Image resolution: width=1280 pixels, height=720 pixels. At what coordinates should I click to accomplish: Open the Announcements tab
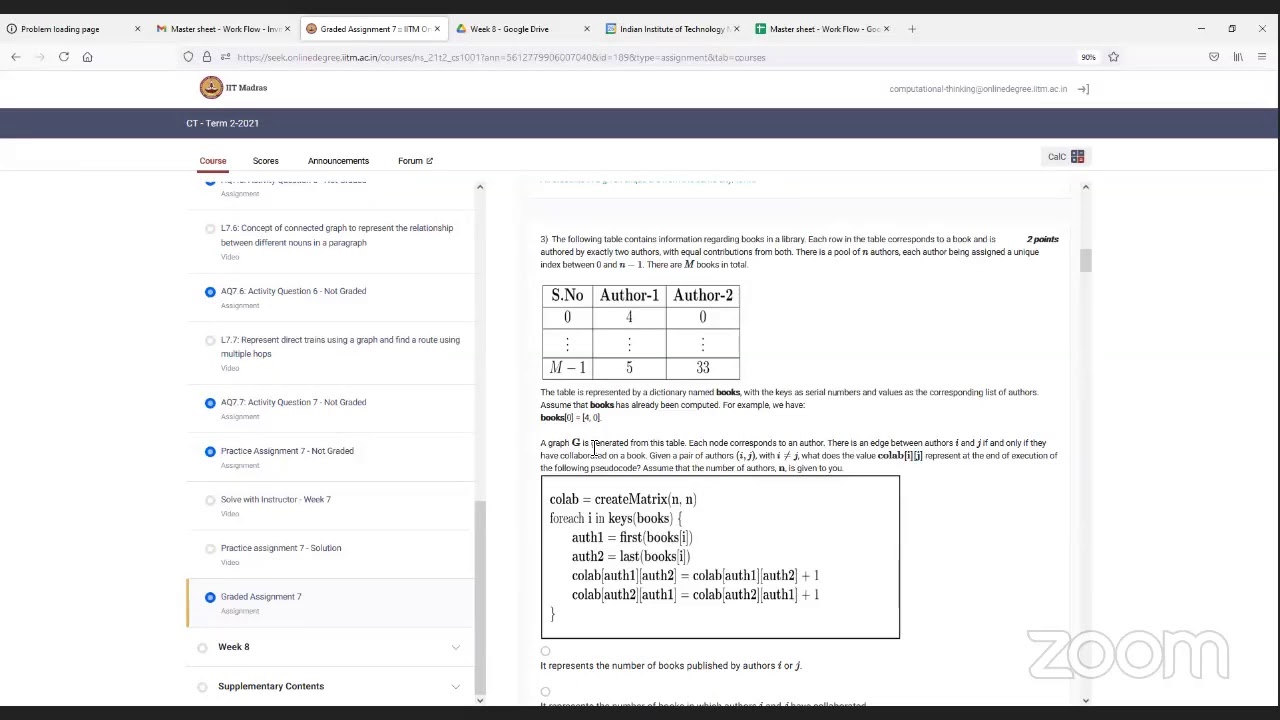pyautogui.click(x=338, y=161)
